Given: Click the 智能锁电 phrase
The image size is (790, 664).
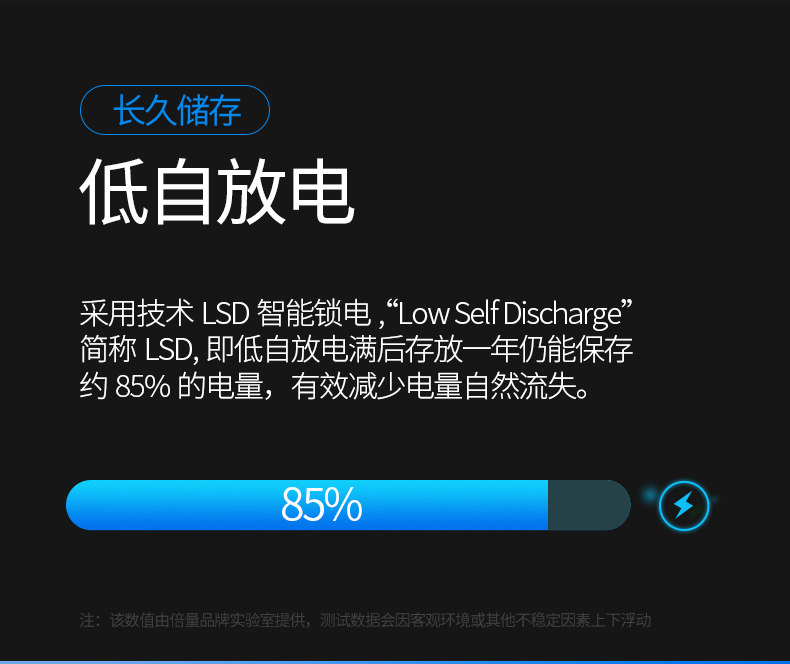Looking at the screenshot, I should click(314, 313).
